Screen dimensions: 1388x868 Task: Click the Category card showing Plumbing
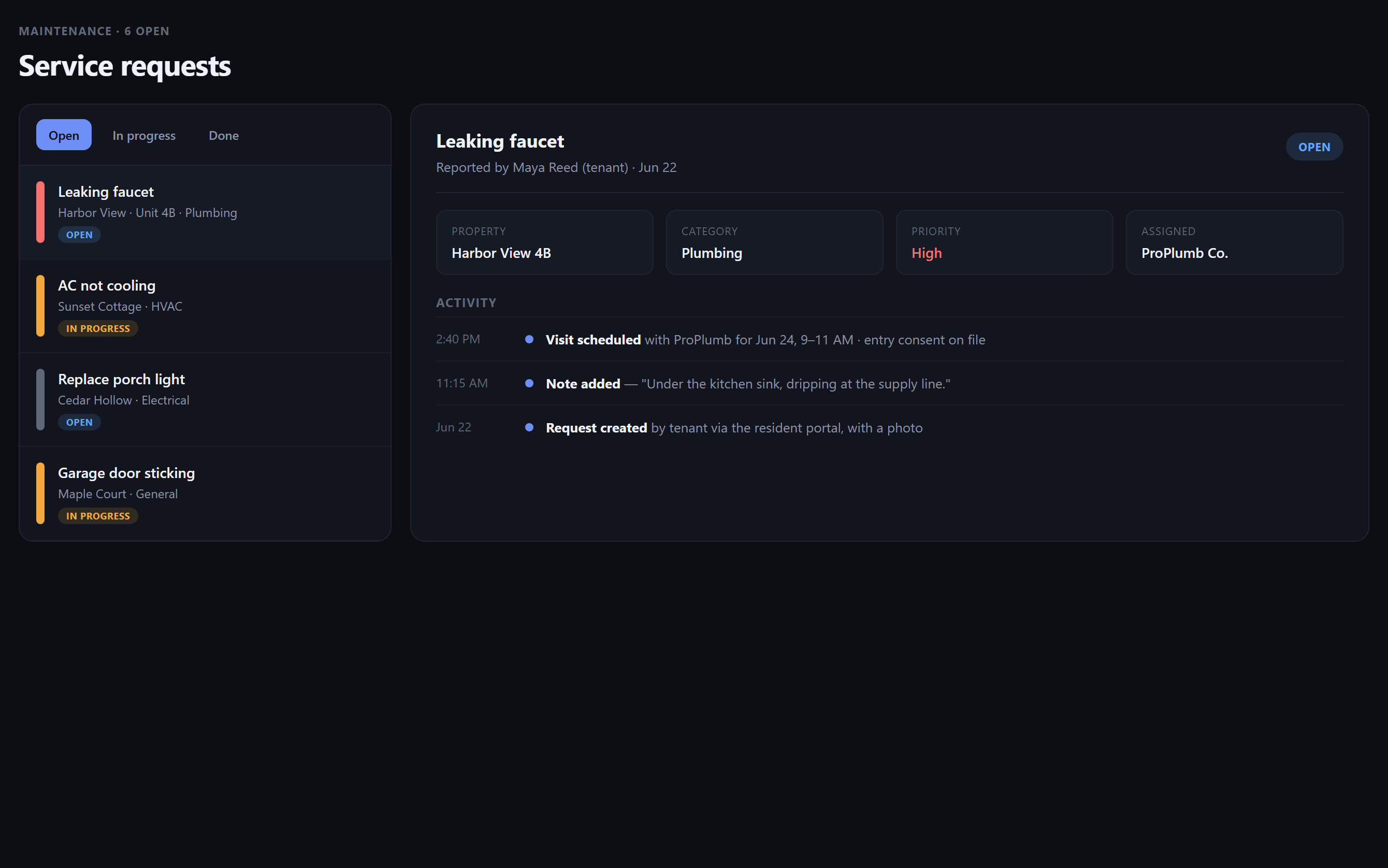point(774,242)
